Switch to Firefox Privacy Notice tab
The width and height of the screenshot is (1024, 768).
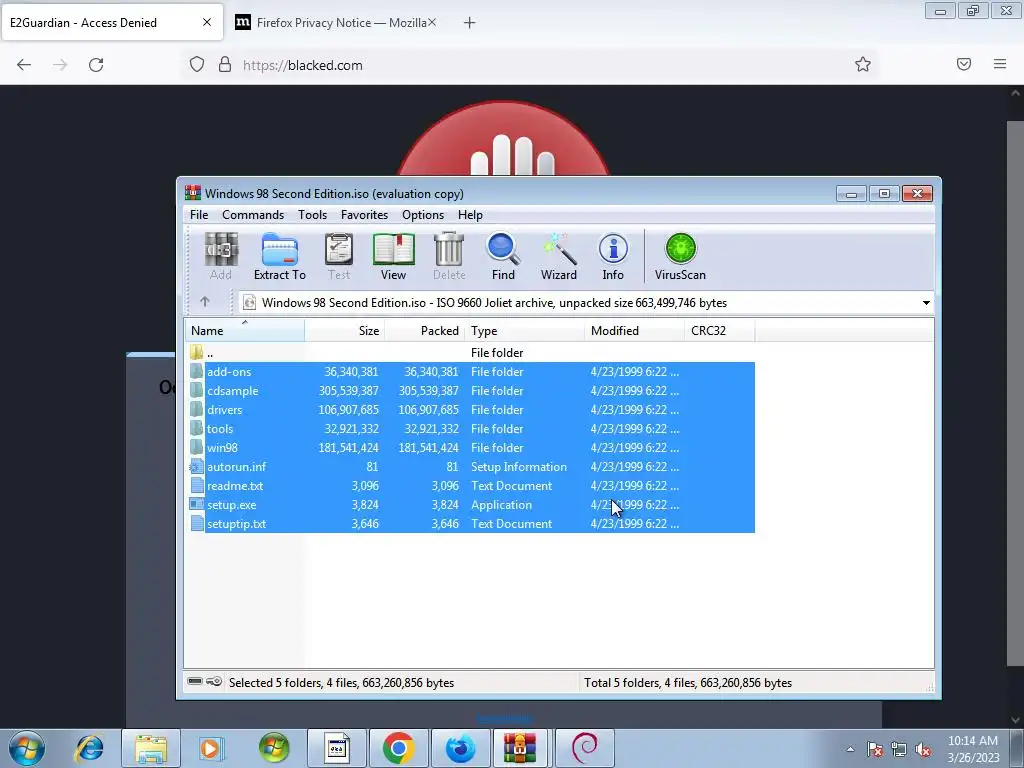[x=334, y=23]
